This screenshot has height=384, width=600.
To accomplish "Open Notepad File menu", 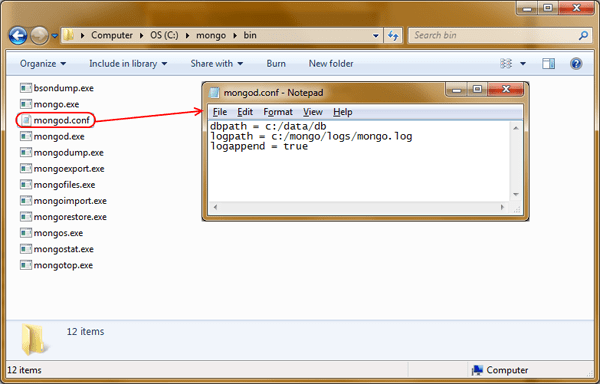I will coord(220,112).
